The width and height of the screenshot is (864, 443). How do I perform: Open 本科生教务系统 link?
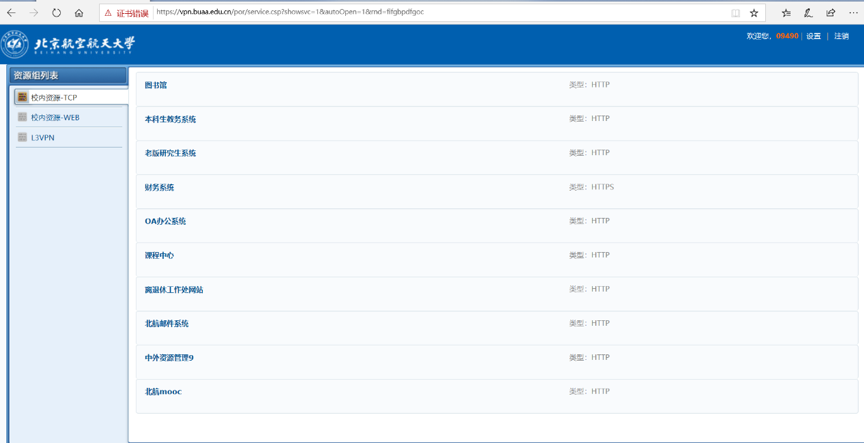pos(170,119)
